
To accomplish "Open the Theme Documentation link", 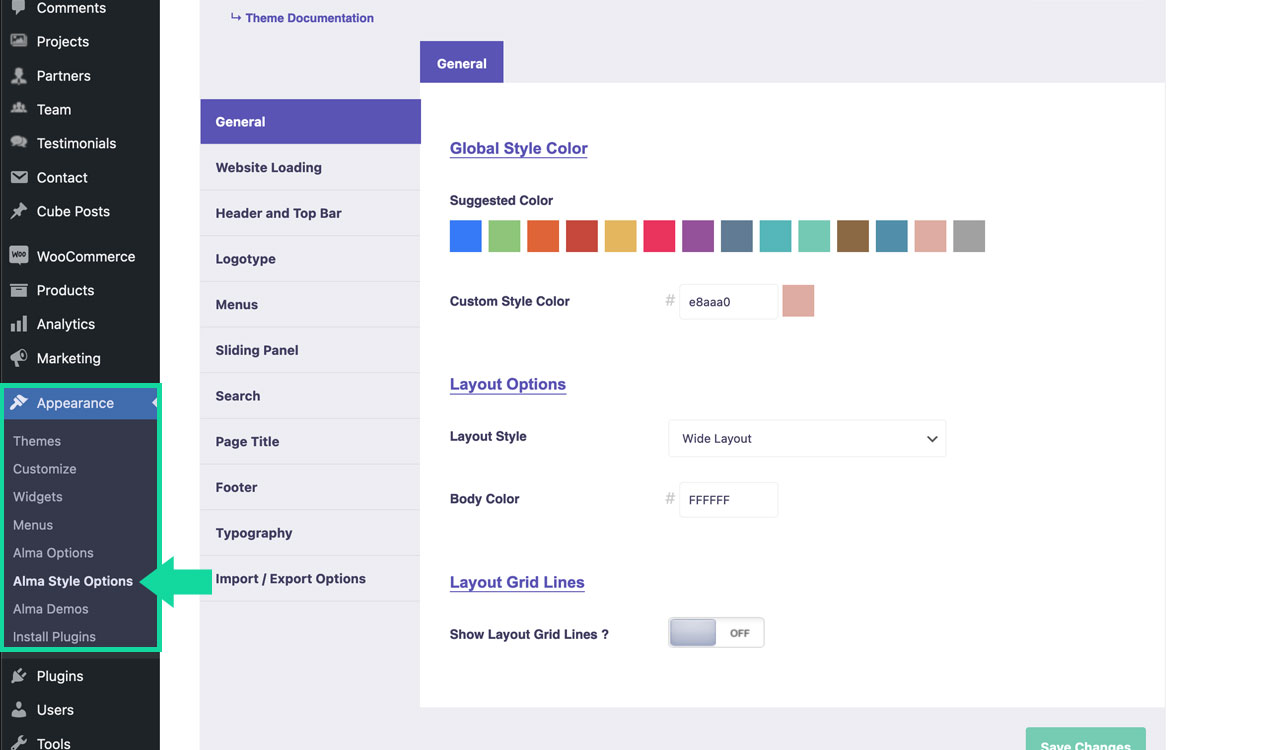I will tap(309, 18).
